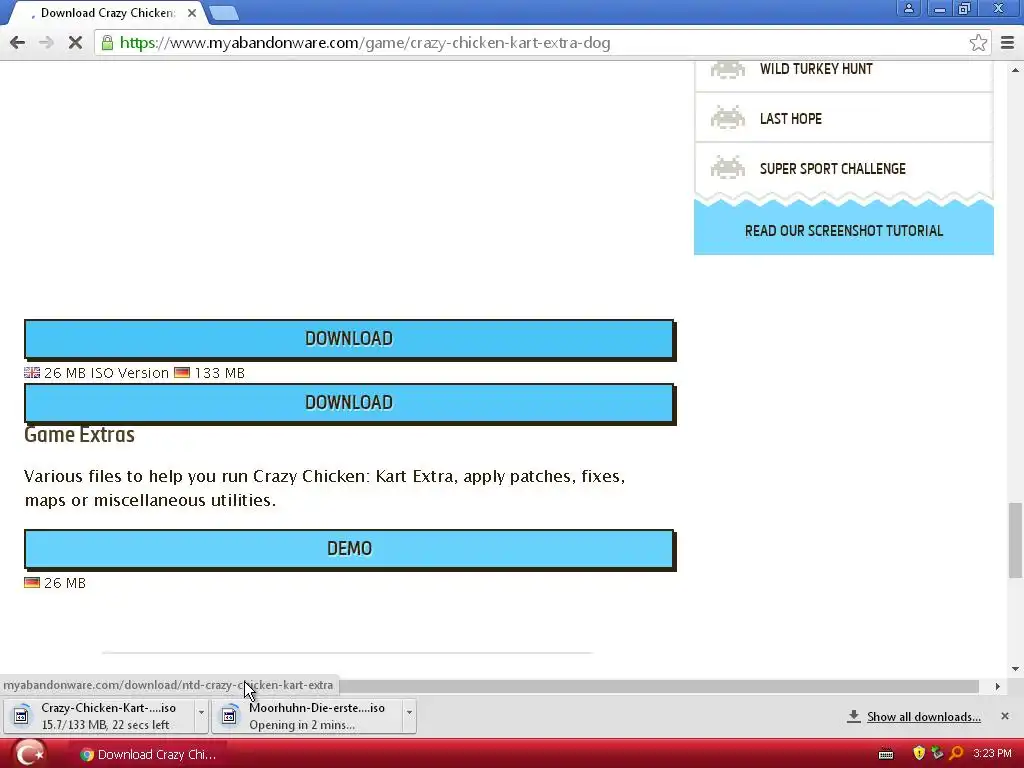Click the vertical scrollbar up arrow
Image resolution: width=1024 pixels, height=768 pixels.
pyautogui.click(x=1015, y=69)
